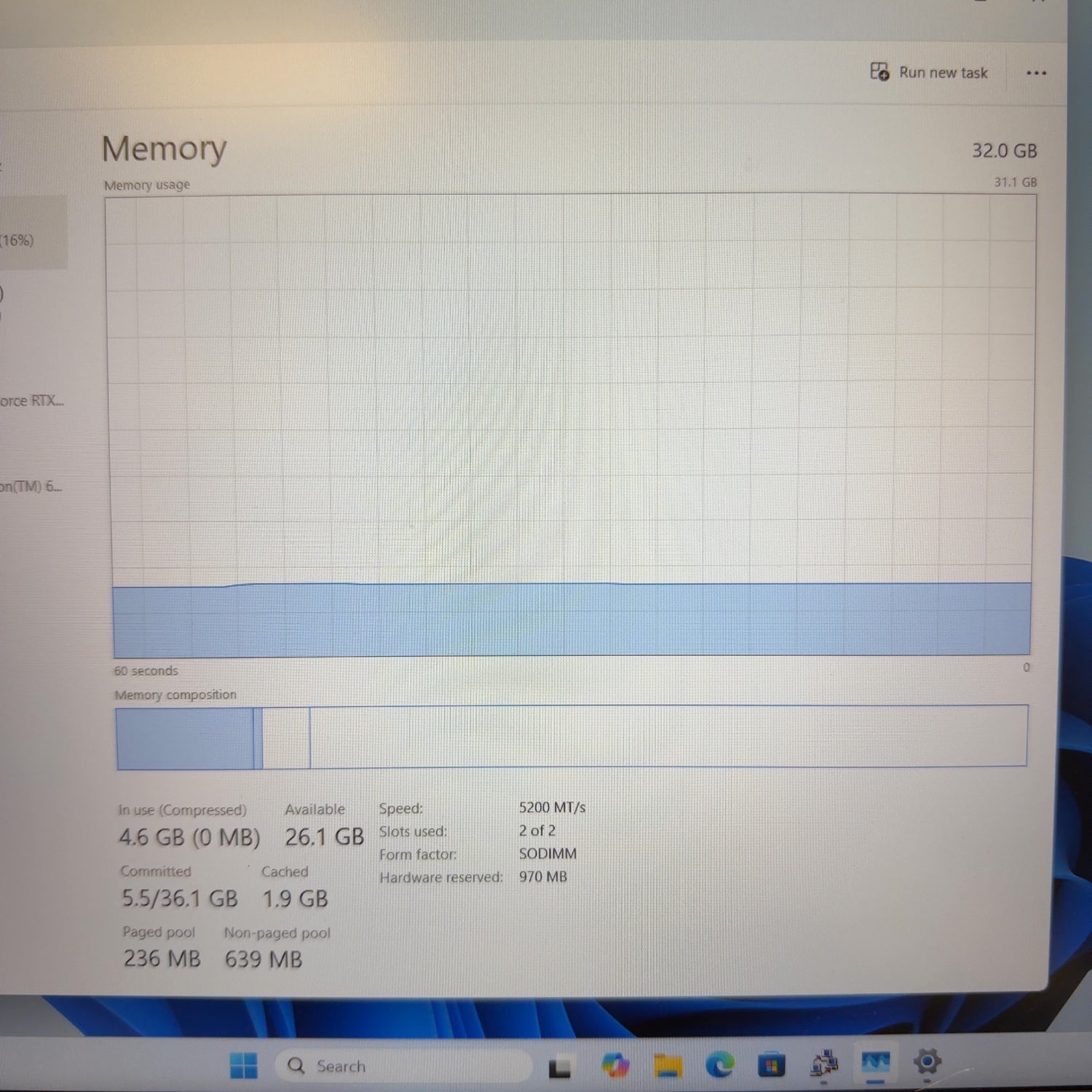Select the Radeon(TM) GPU sidebar item
This screenshot has width=1092, height=1092.
click(x=31, y=486)
